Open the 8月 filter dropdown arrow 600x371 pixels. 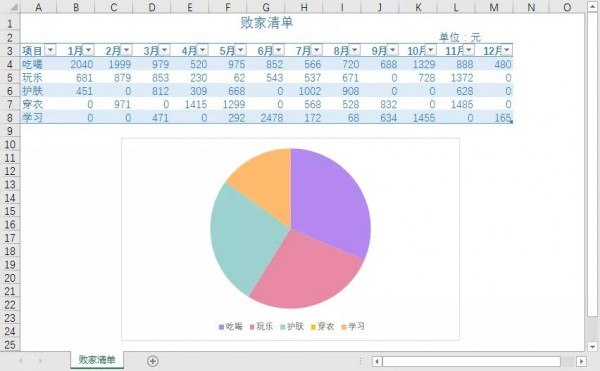[x=354, y=50]
